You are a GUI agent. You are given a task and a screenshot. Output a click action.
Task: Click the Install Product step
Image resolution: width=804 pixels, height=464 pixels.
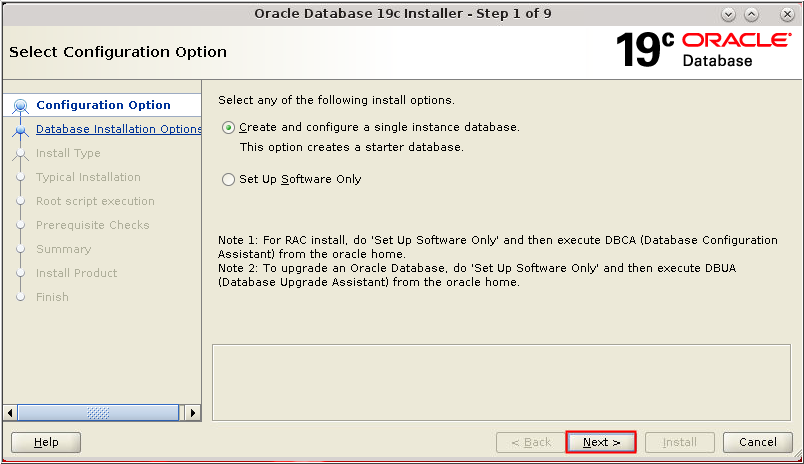pyautogui.click(x=76, y=273)
